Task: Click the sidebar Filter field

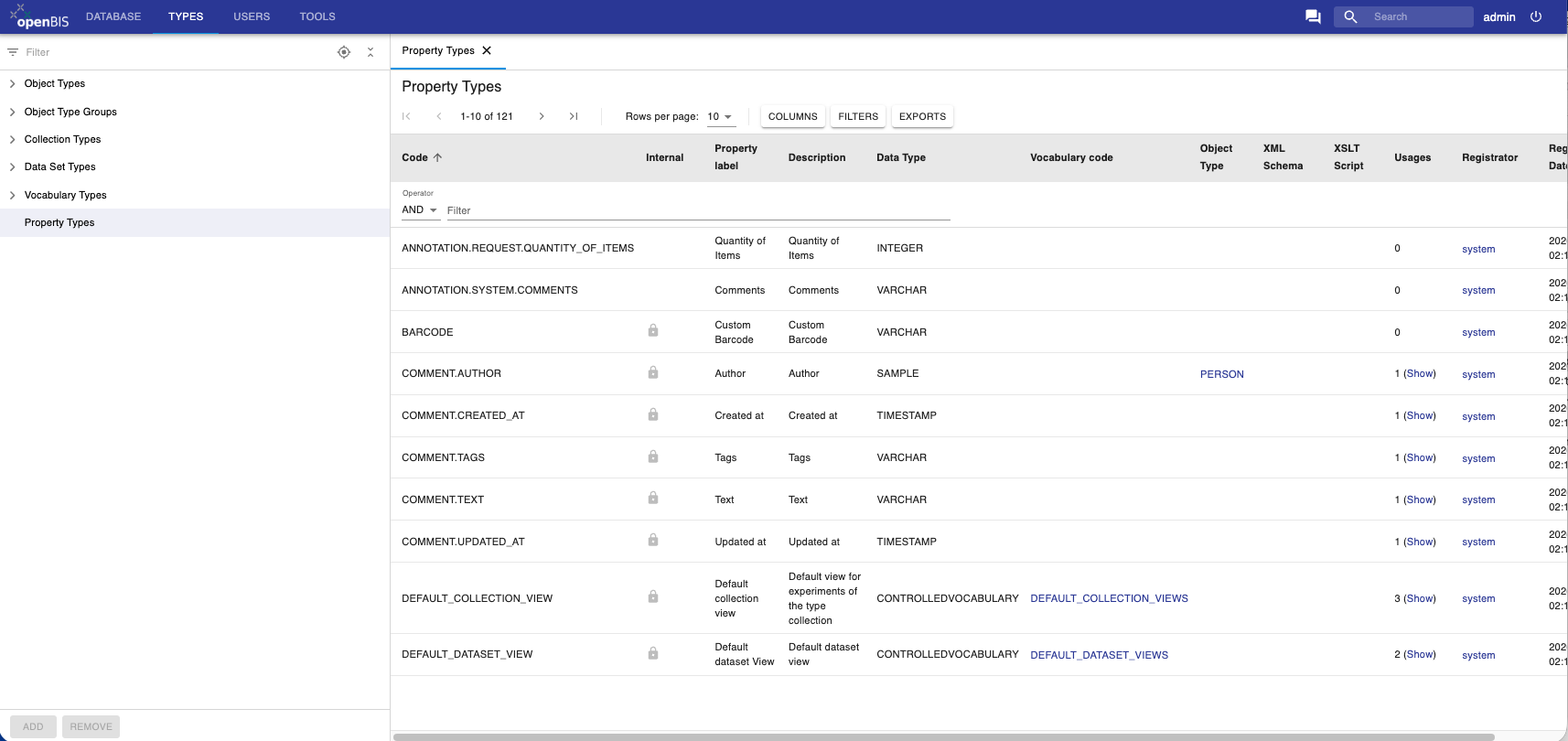Action: tap(174, 52)
